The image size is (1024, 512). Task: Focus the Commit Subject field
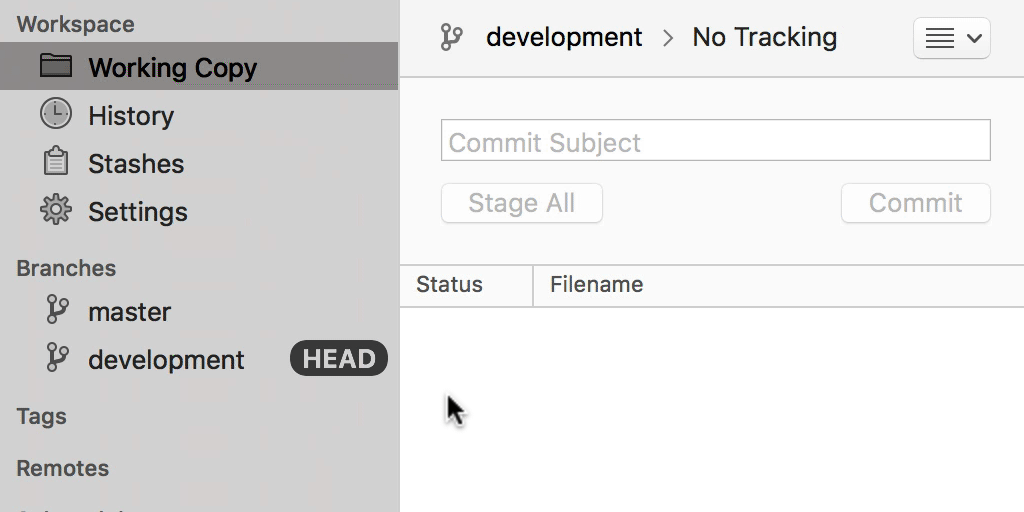coord(715,141)
